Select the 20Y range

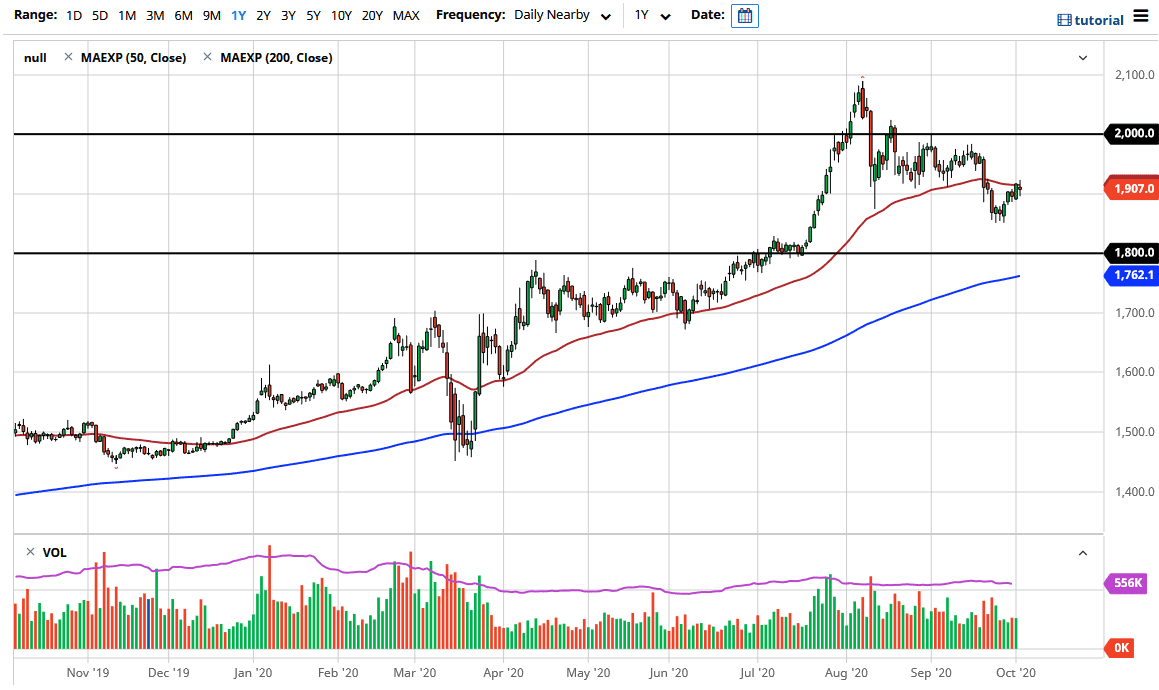372,16
